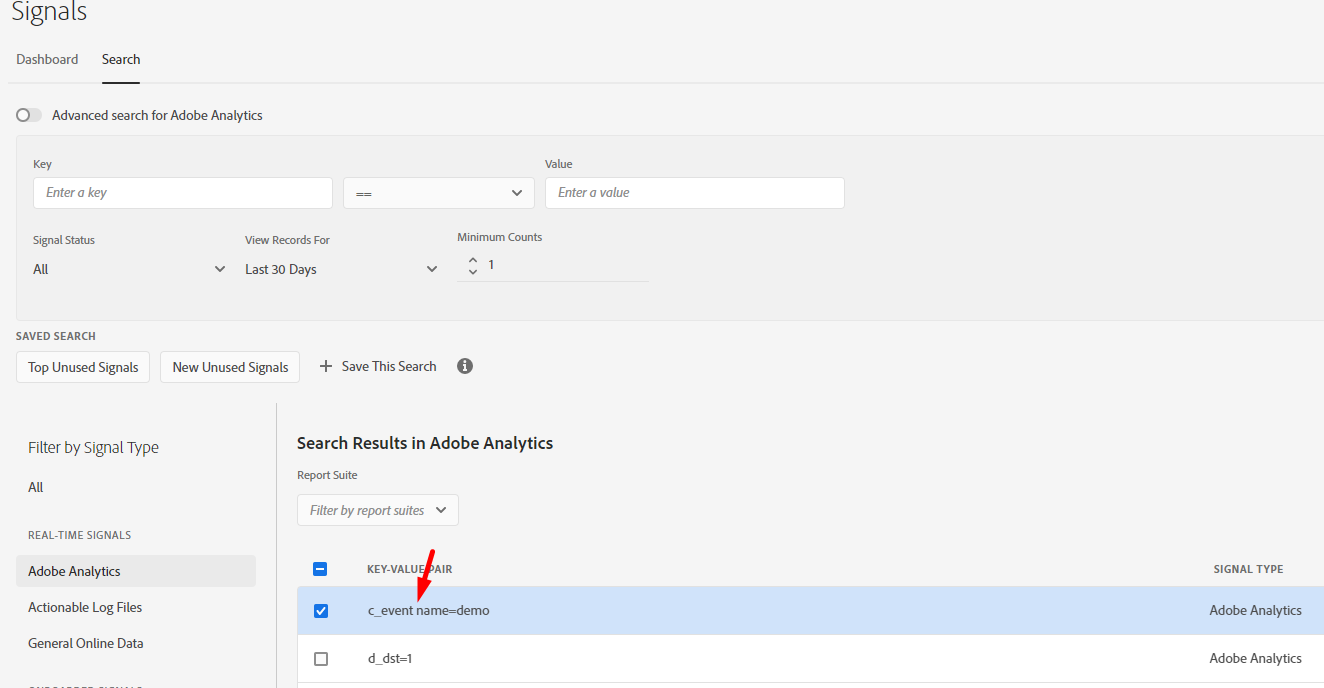
Task: Click the Value input field
Action: 695,193
